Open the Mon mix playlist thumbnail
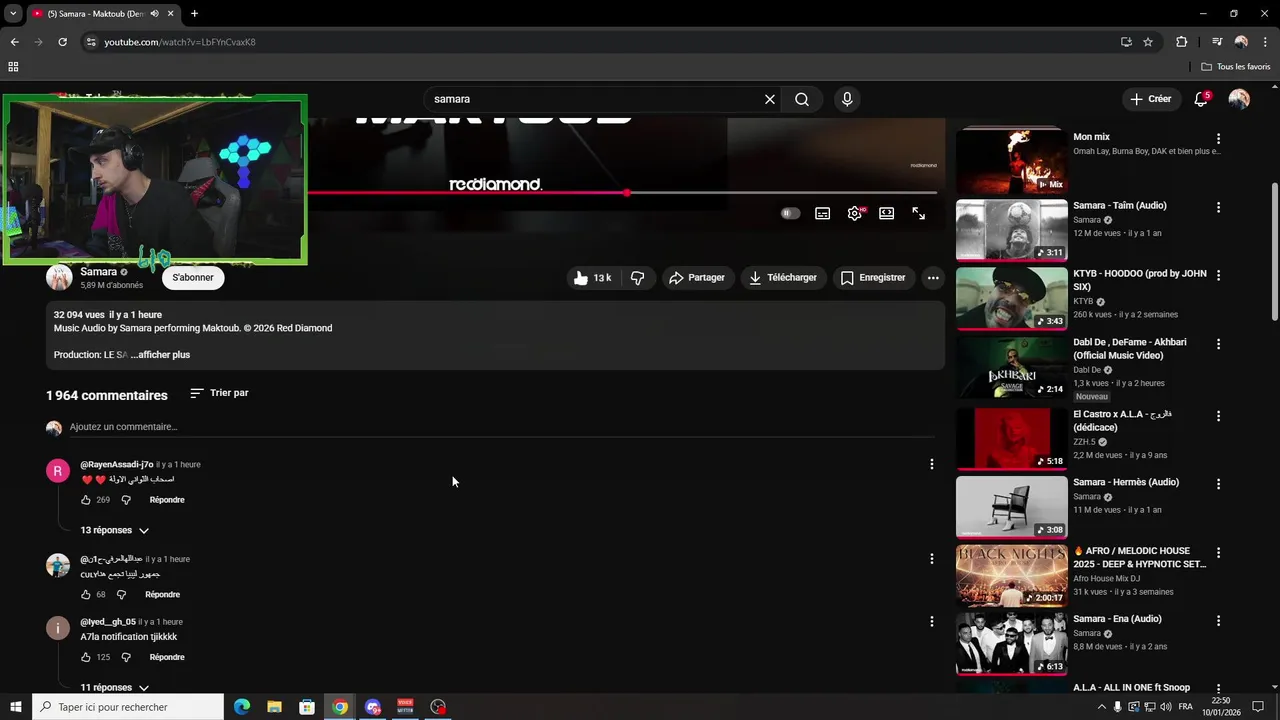This screenshot has width=1280, height=720. 1011,161
